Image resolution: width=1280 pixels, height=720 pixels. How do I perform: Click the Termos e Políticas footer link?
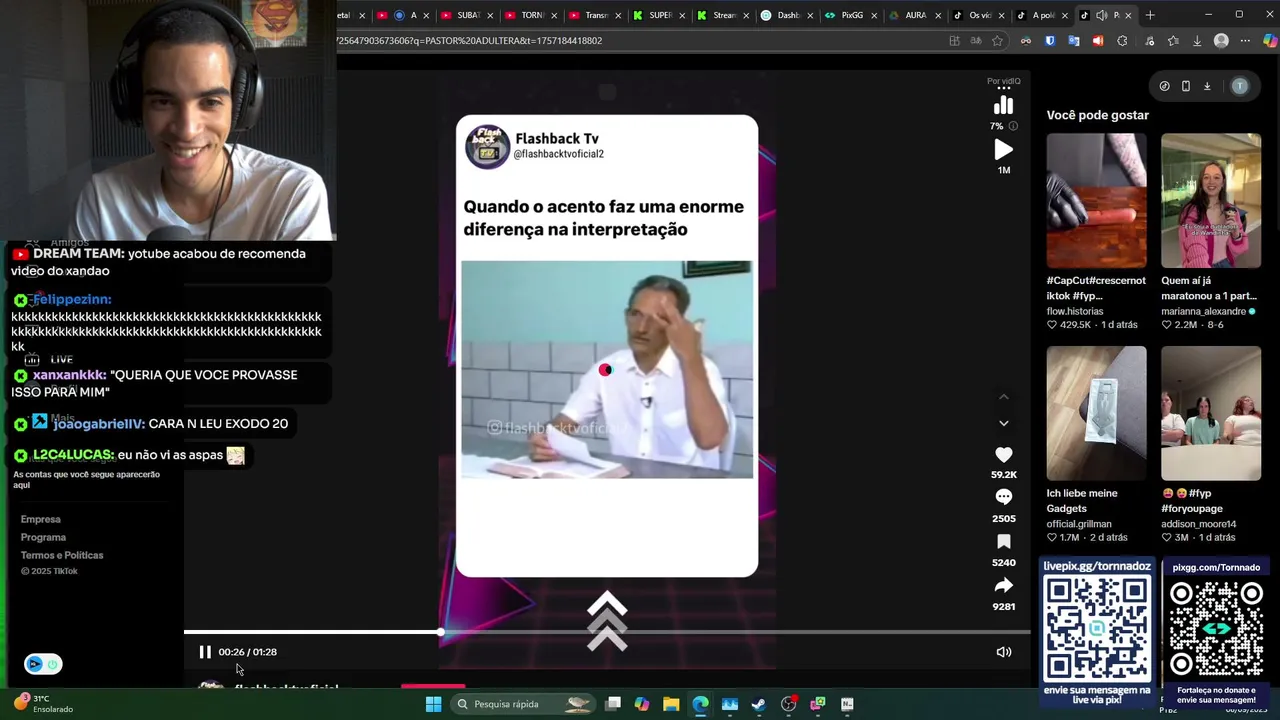click(x=62, y=555)
